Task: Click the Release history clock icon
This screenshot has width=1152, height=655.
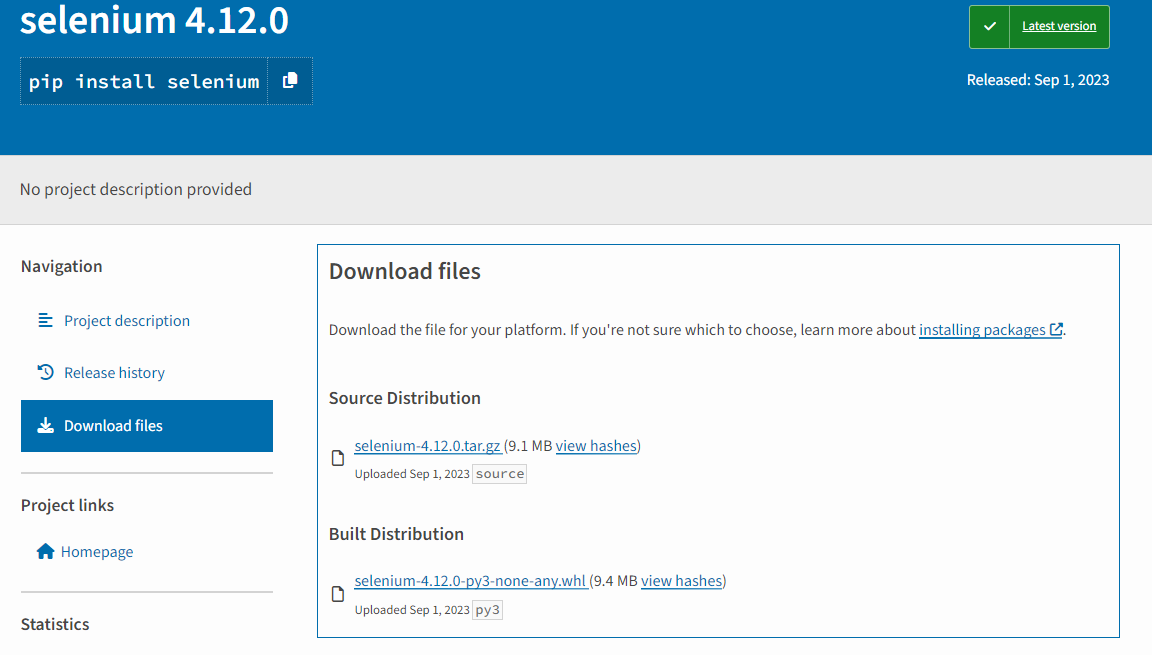Action: [x=46, y=372]
